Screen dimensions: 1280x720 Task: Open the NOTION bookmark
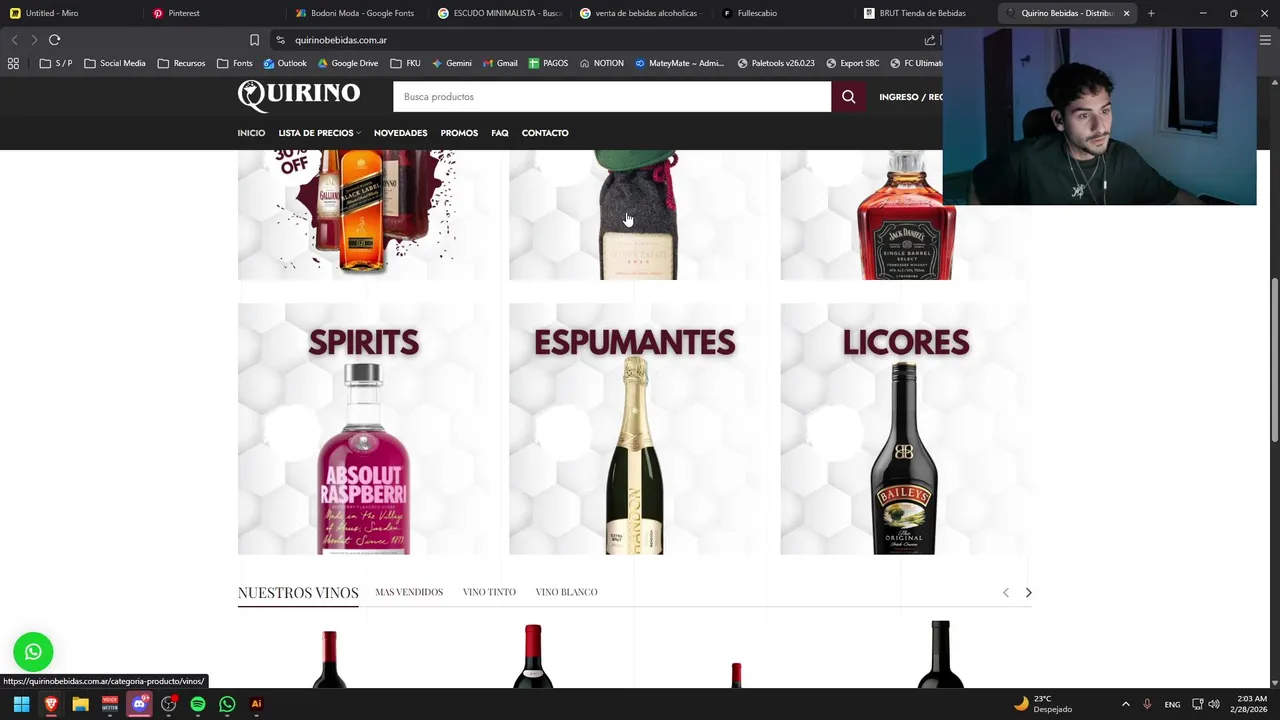[x=601, y=63]
